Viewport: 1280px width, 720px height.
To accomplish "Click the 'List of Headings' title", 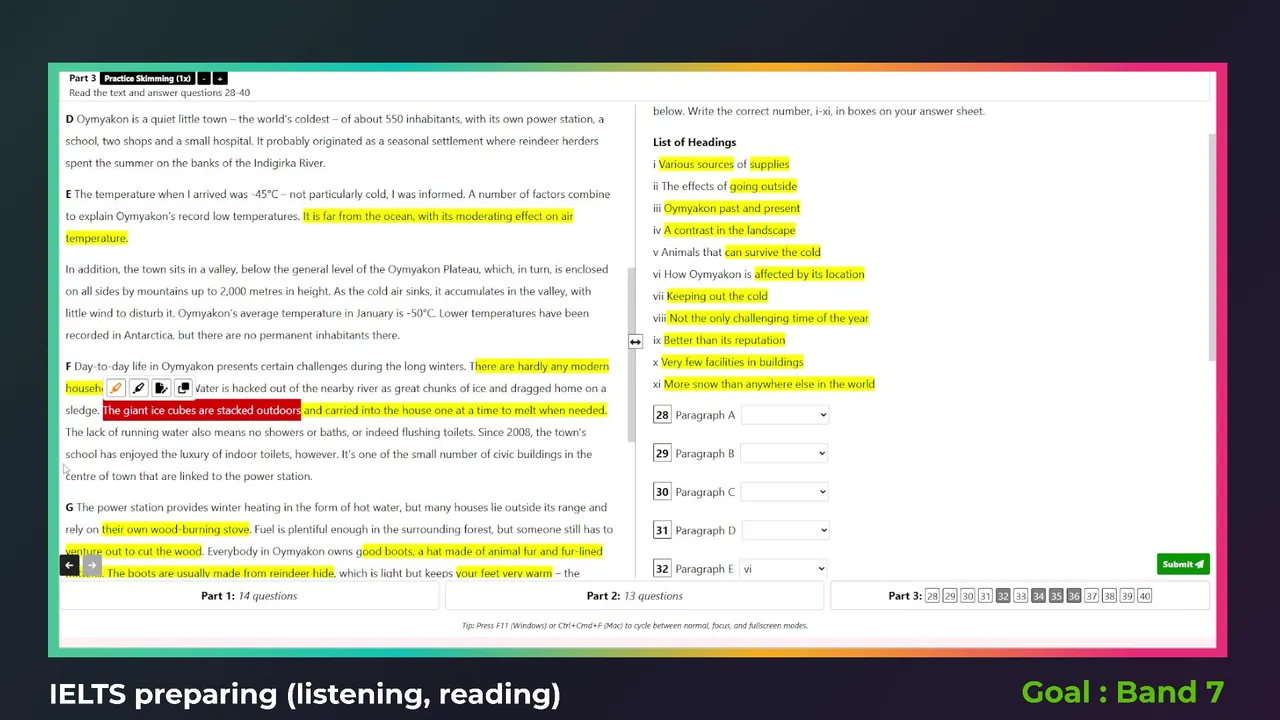I will 694,142.
